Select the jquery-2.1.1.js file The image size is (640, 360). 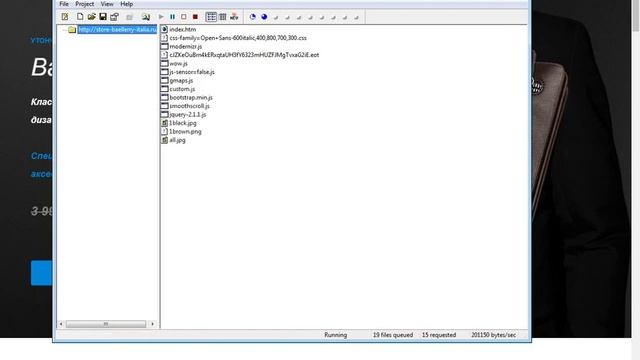[x=187, y=115]
